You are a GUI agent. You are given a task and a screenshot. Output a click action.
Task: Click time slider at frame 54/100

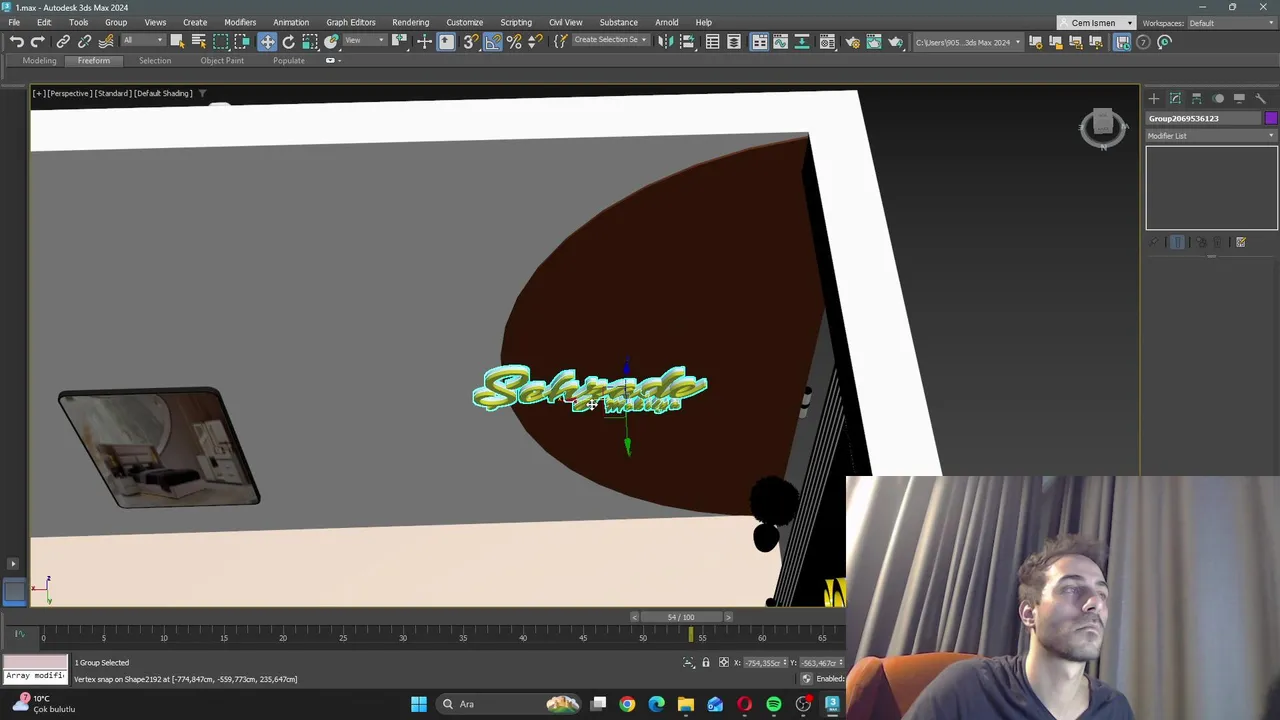[681, 617]
